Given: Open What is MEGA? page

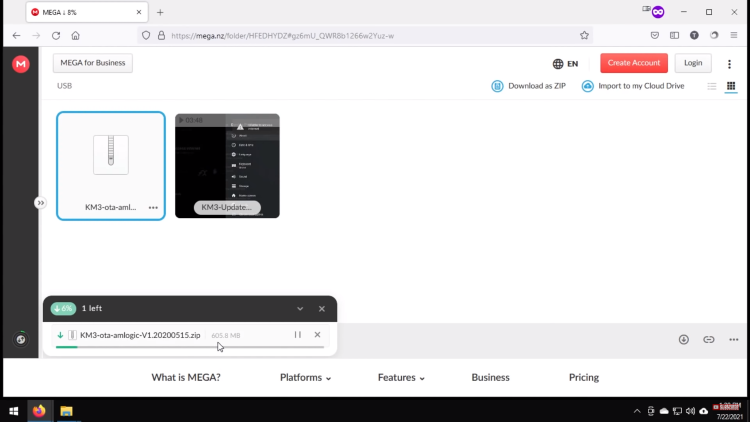Looking at the screenshot, I should (x=186, y=378).
